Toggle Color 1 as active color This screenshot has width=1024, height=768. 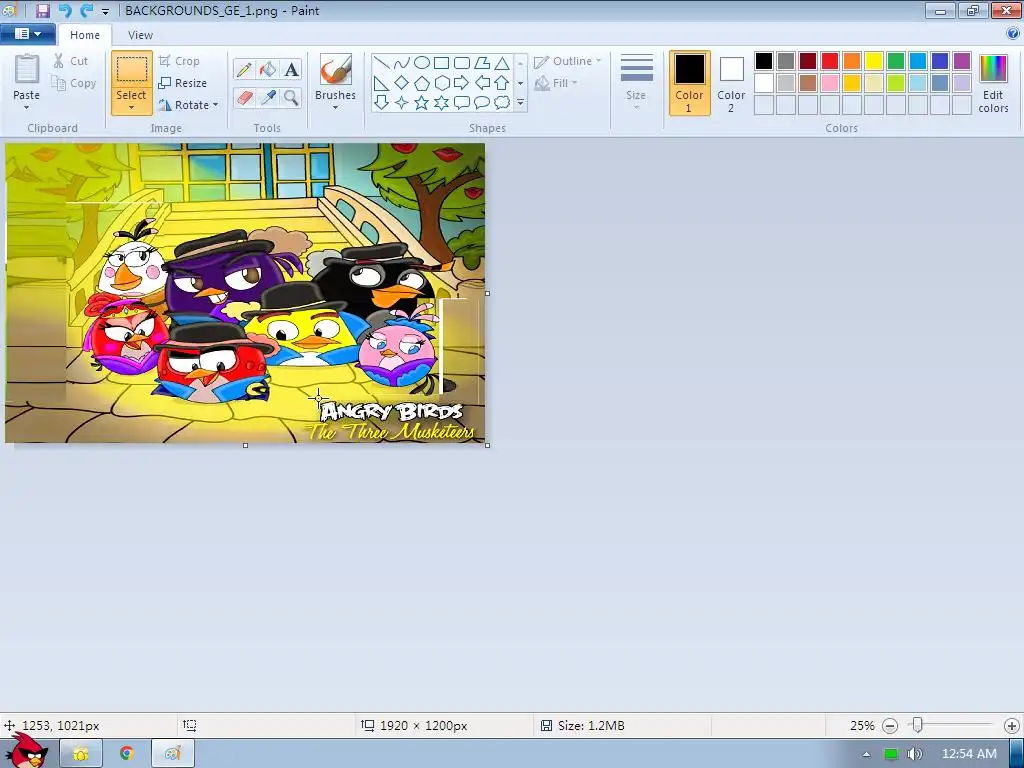coord(690,83)
